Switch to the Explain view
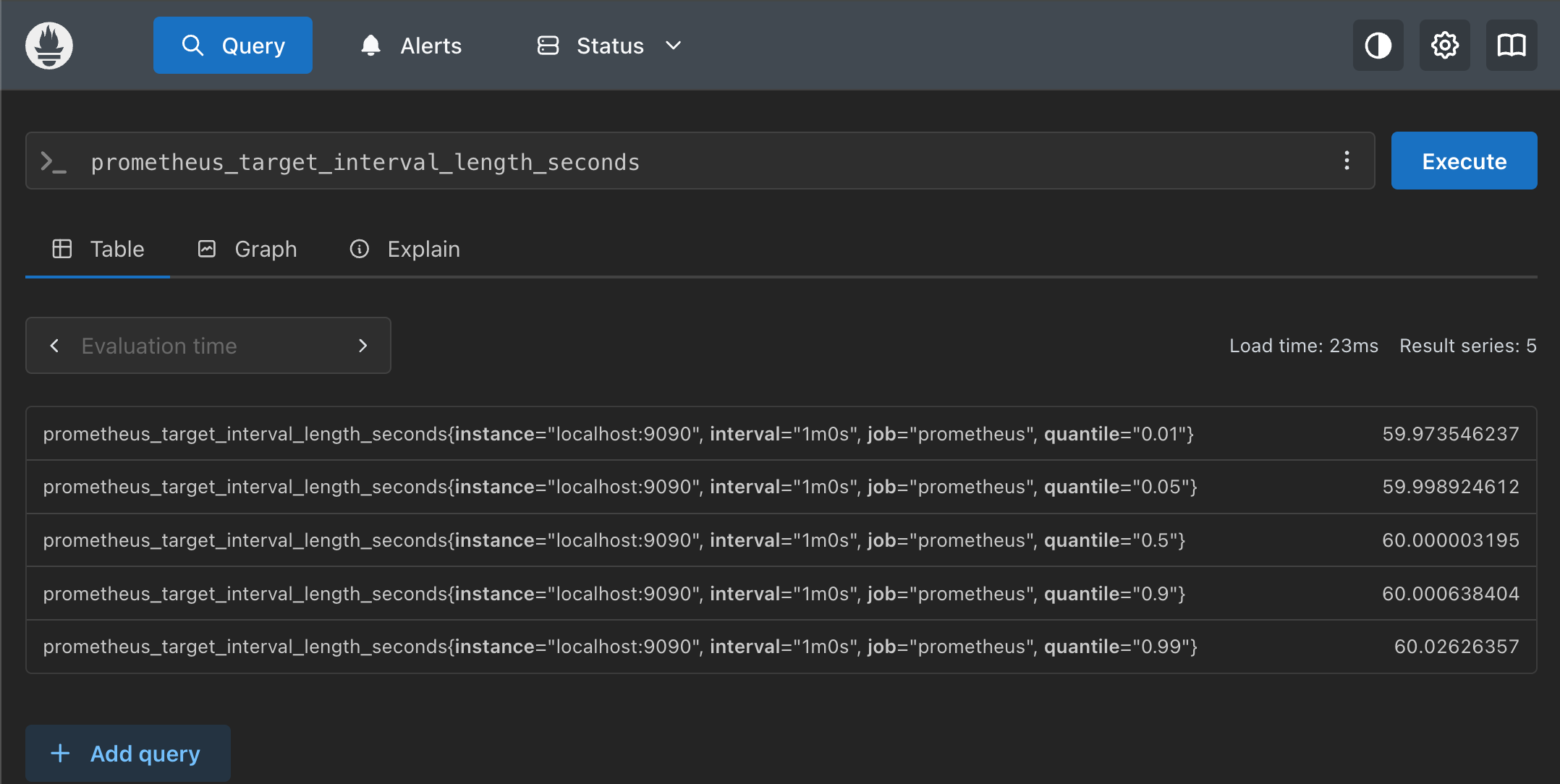Image resolution: width=1560 pixels, height=784 pixels. coord(424,248)
